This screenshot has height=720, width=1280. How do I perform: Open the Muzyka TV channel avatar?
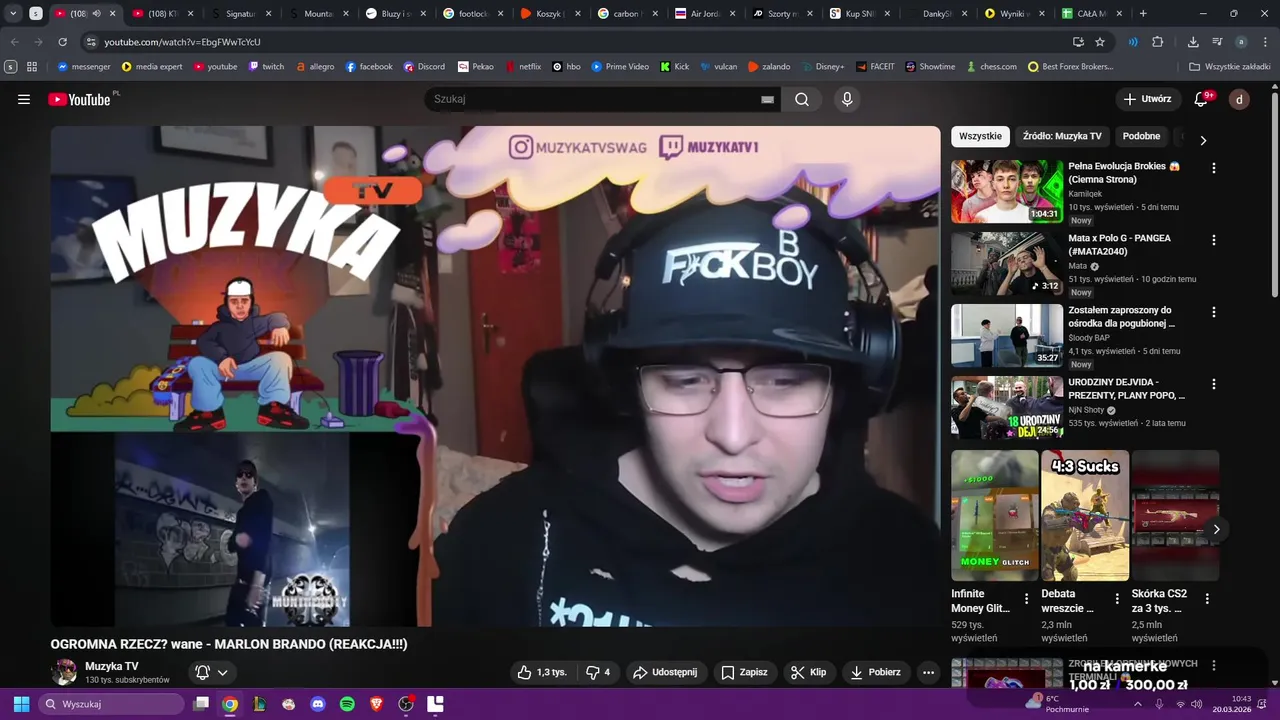(64, 672)
